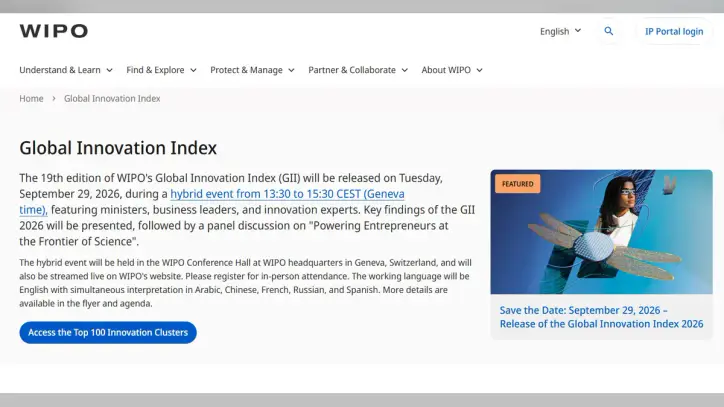Click the IP Portal login button
The width and height of the screenshot is (724, 407).
[x=674, y=31]
